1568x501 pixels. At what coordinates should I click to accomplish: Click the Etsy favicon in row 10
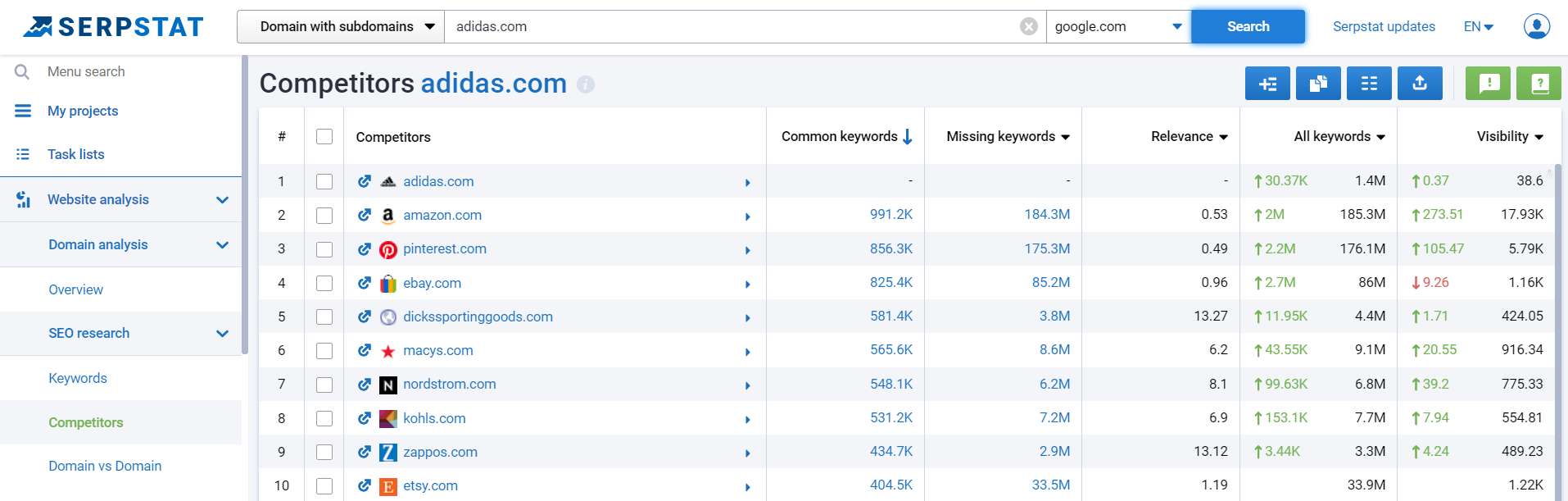(x=388, y=486)
